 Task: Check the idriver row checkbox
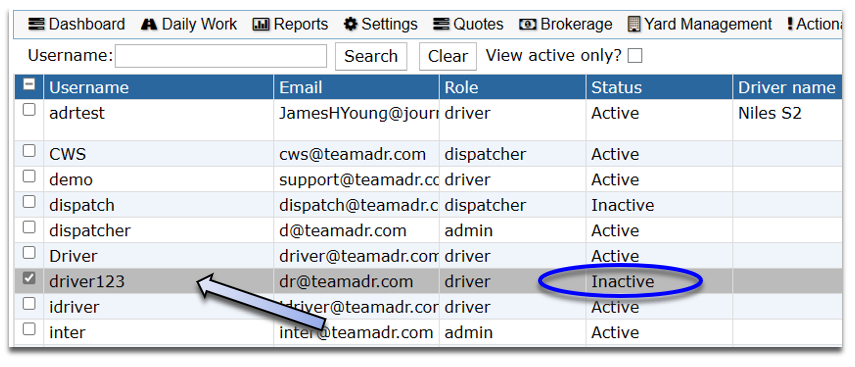(x=29, y=303)
